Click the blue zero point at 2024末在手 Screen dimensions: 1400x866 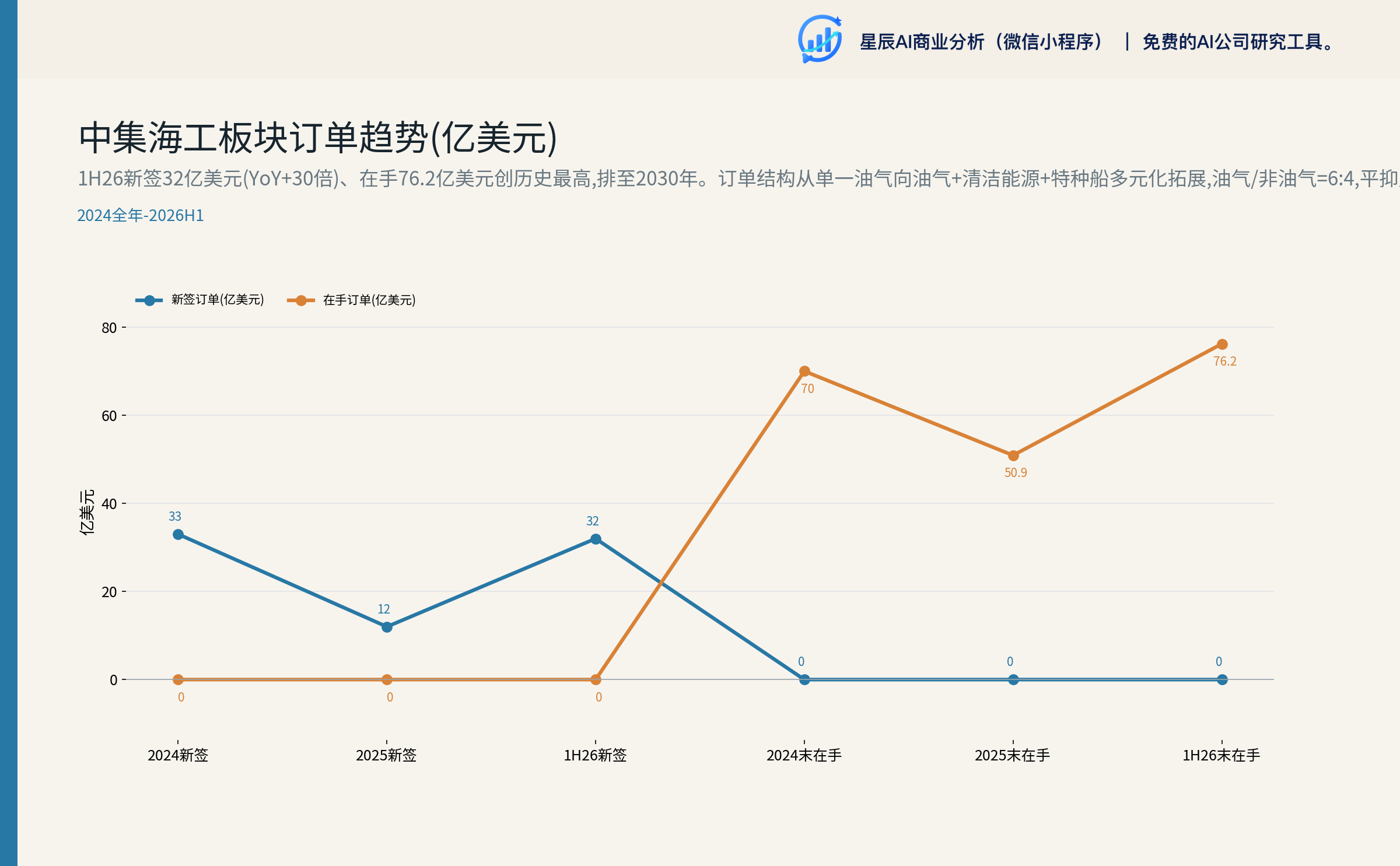click(804, 679)
